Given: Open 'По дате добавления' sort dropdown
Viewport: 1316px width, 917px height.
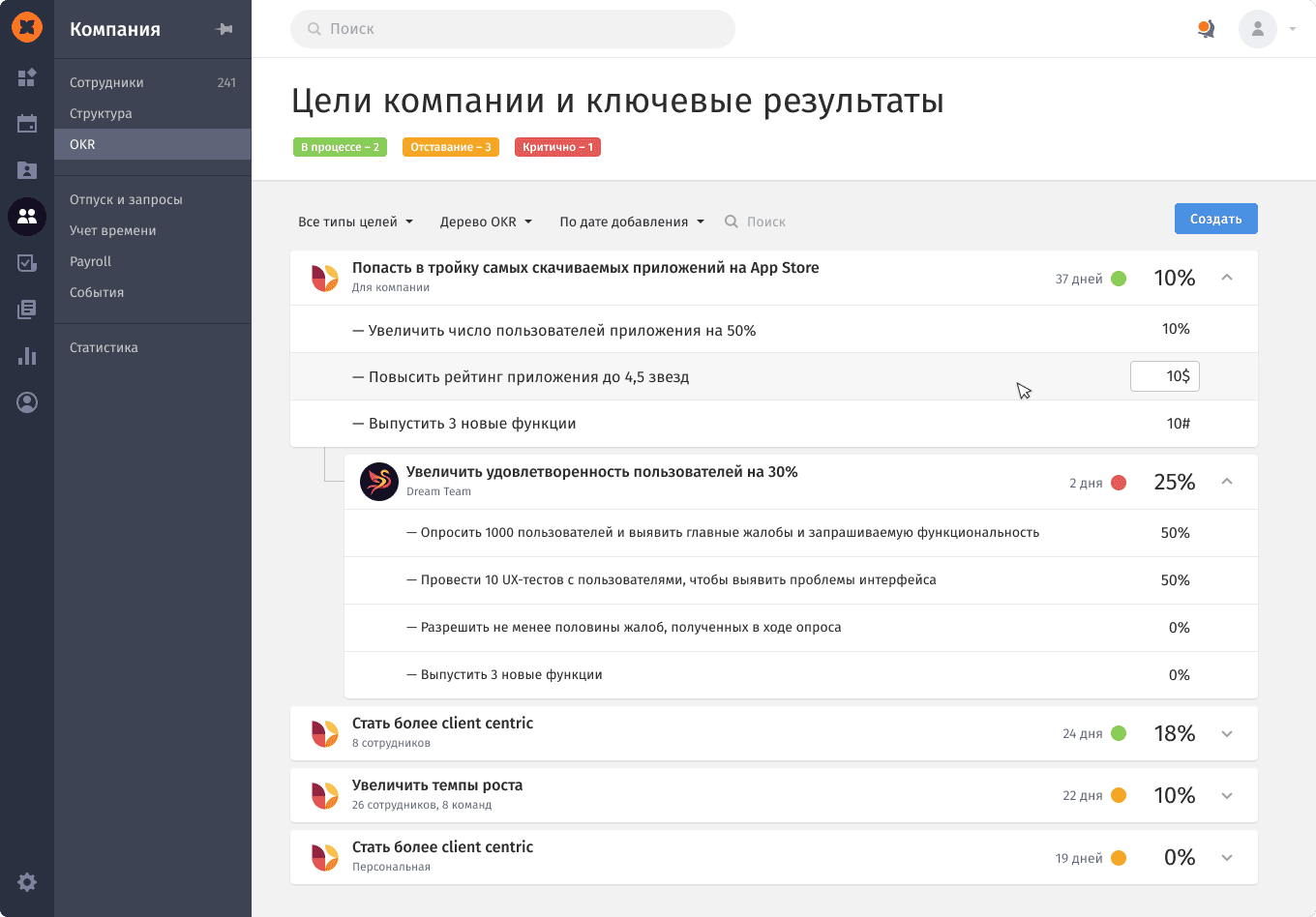Looking at the screenshot, I should [x=632, y=222].
